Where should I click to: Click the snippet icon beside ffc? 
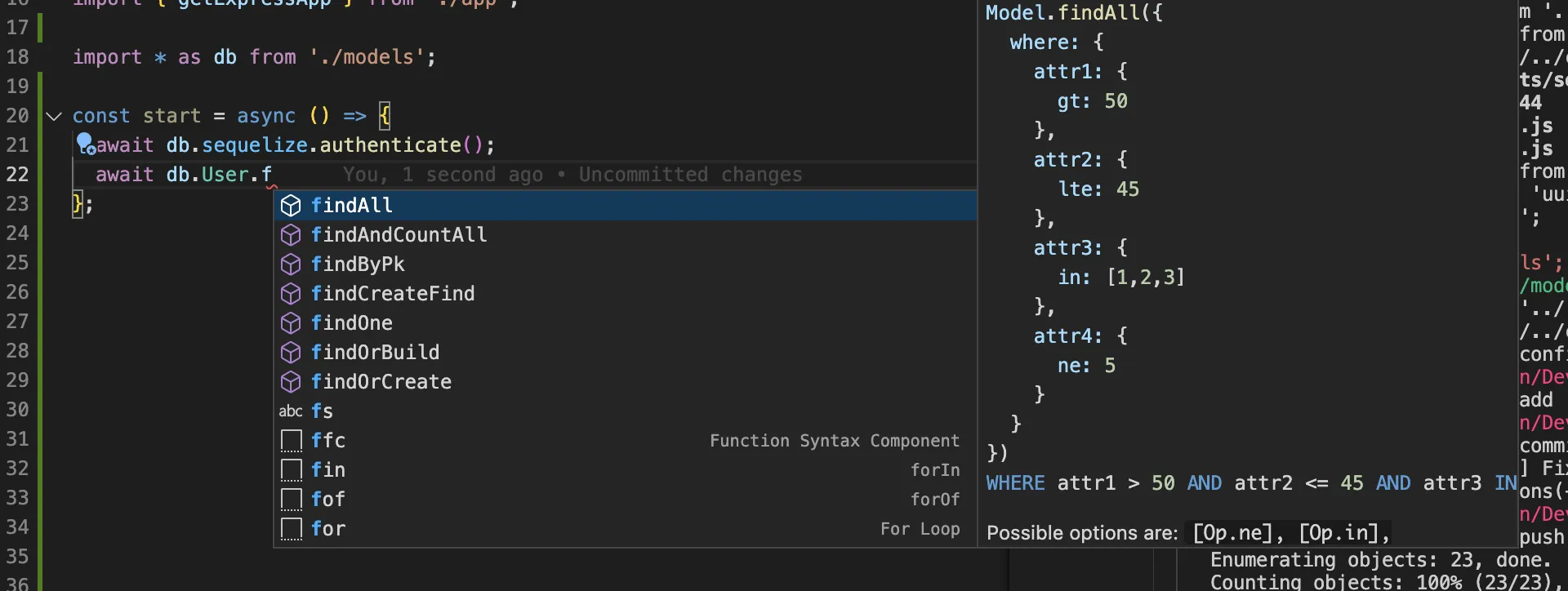click(291, 441)
